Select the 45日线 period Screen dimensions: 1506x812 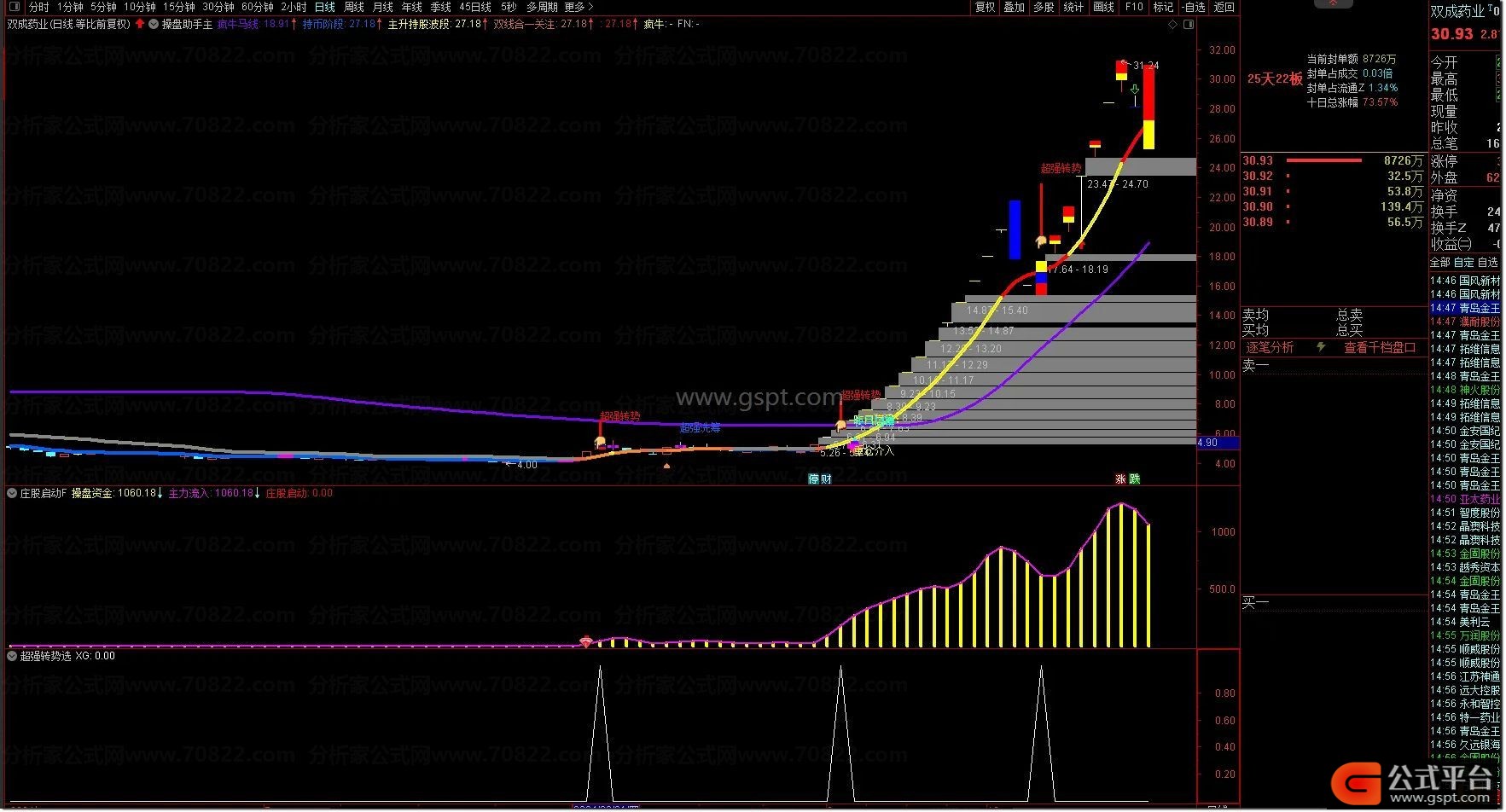475,7
